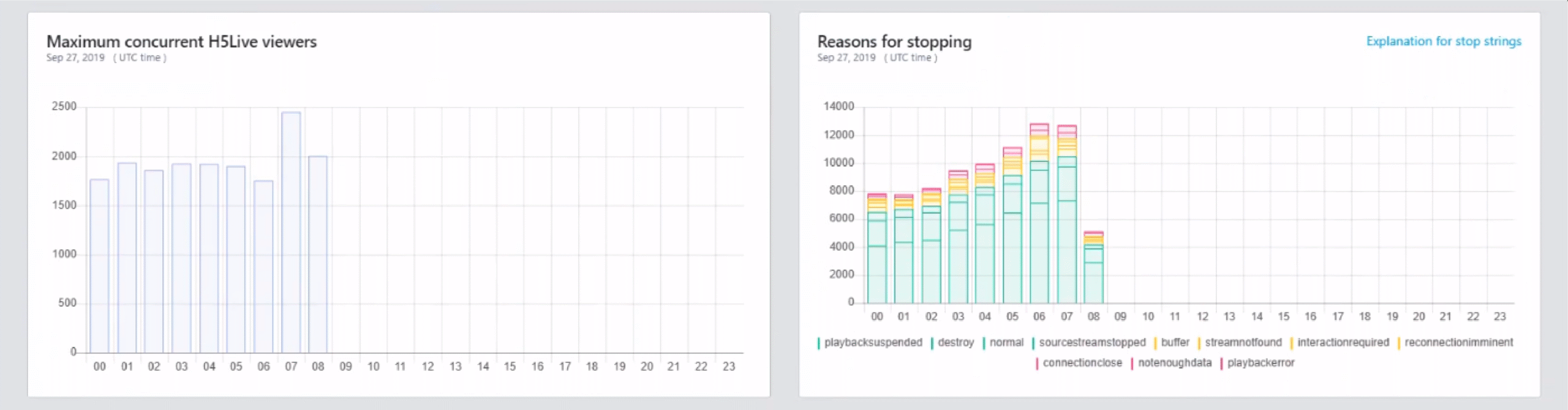
Task: Hide the buffer series via legend
Action: (1174, 343)
